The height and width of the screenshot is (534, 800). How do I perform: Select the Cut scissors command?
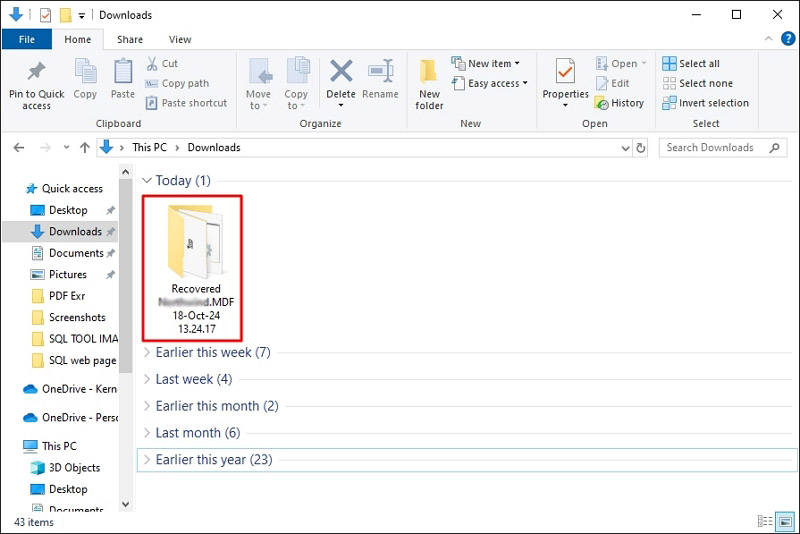(x=162, y=64)
